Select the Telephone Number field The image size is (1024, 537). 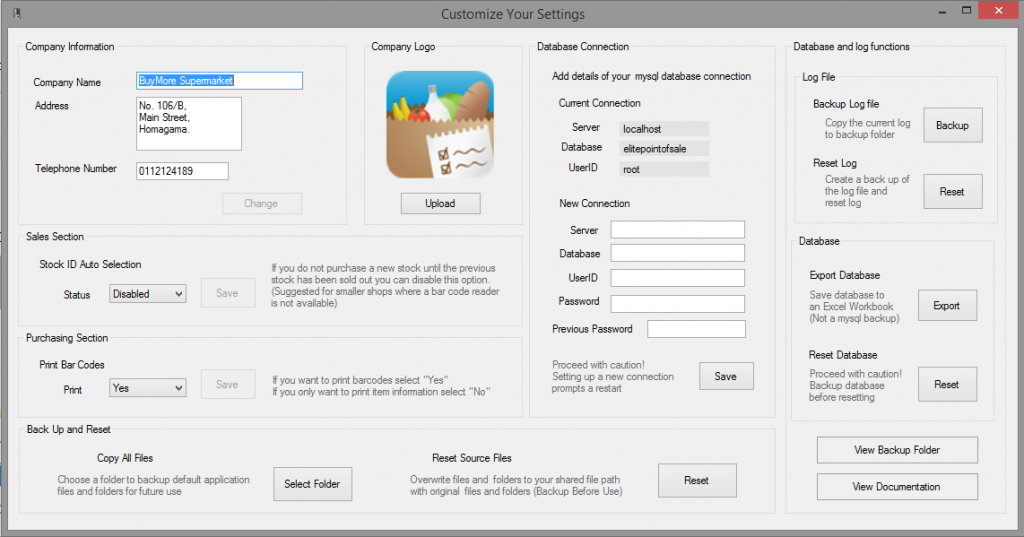182,171
